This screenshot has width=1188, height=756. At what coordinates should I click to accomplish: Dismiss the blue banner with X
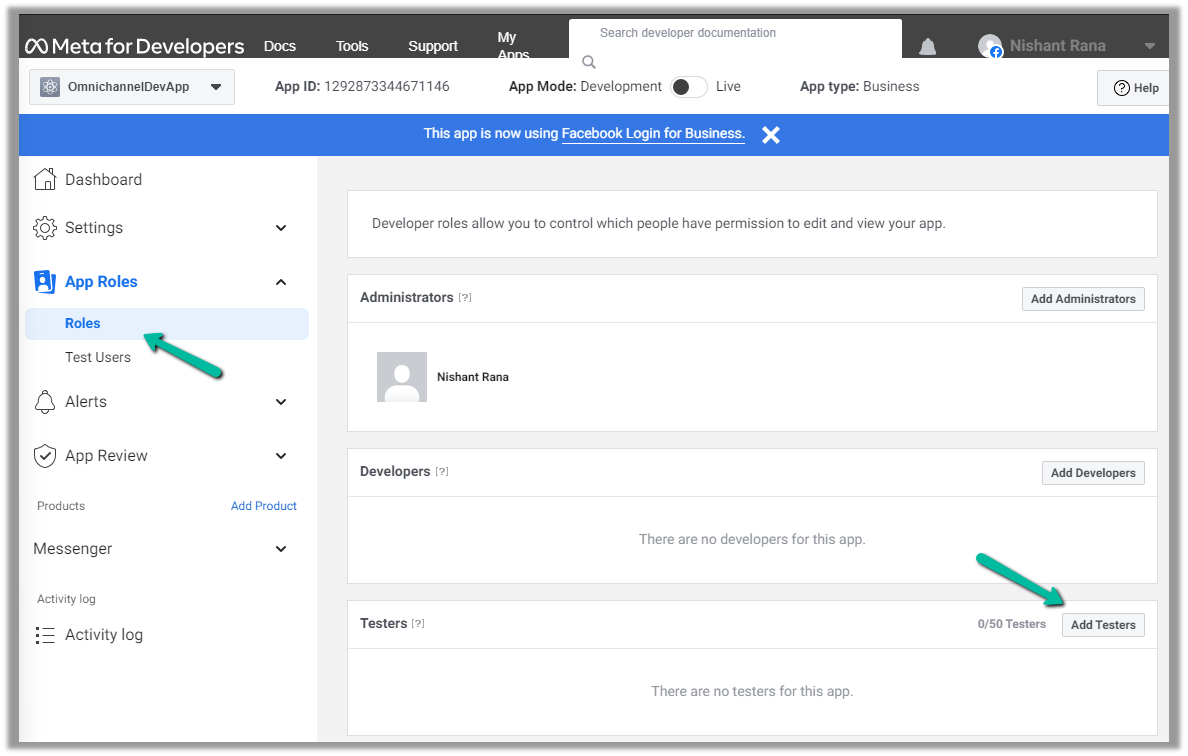tap(771, 135)
